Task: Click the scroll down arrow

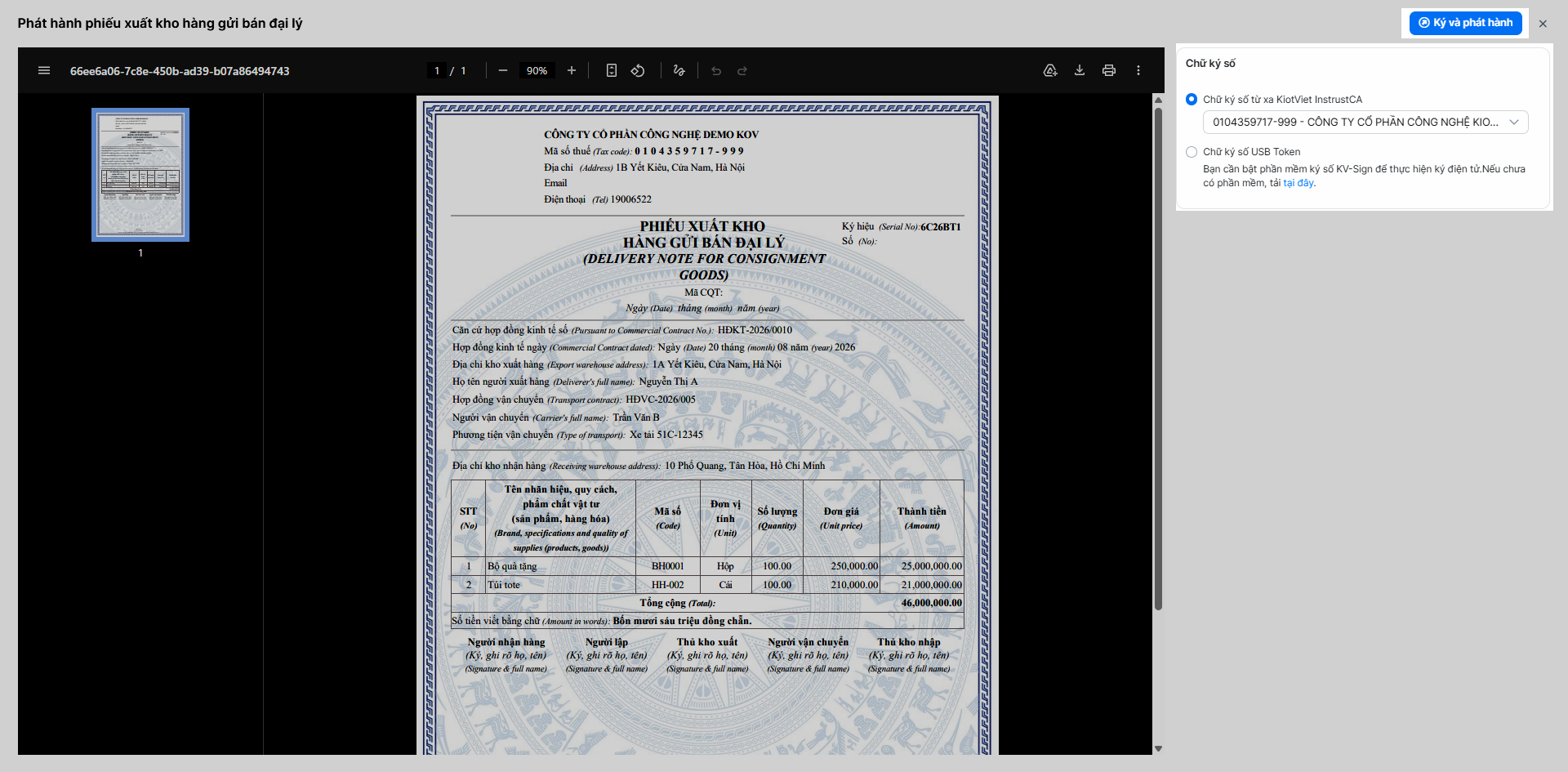Action: (x=1158, y=749)
